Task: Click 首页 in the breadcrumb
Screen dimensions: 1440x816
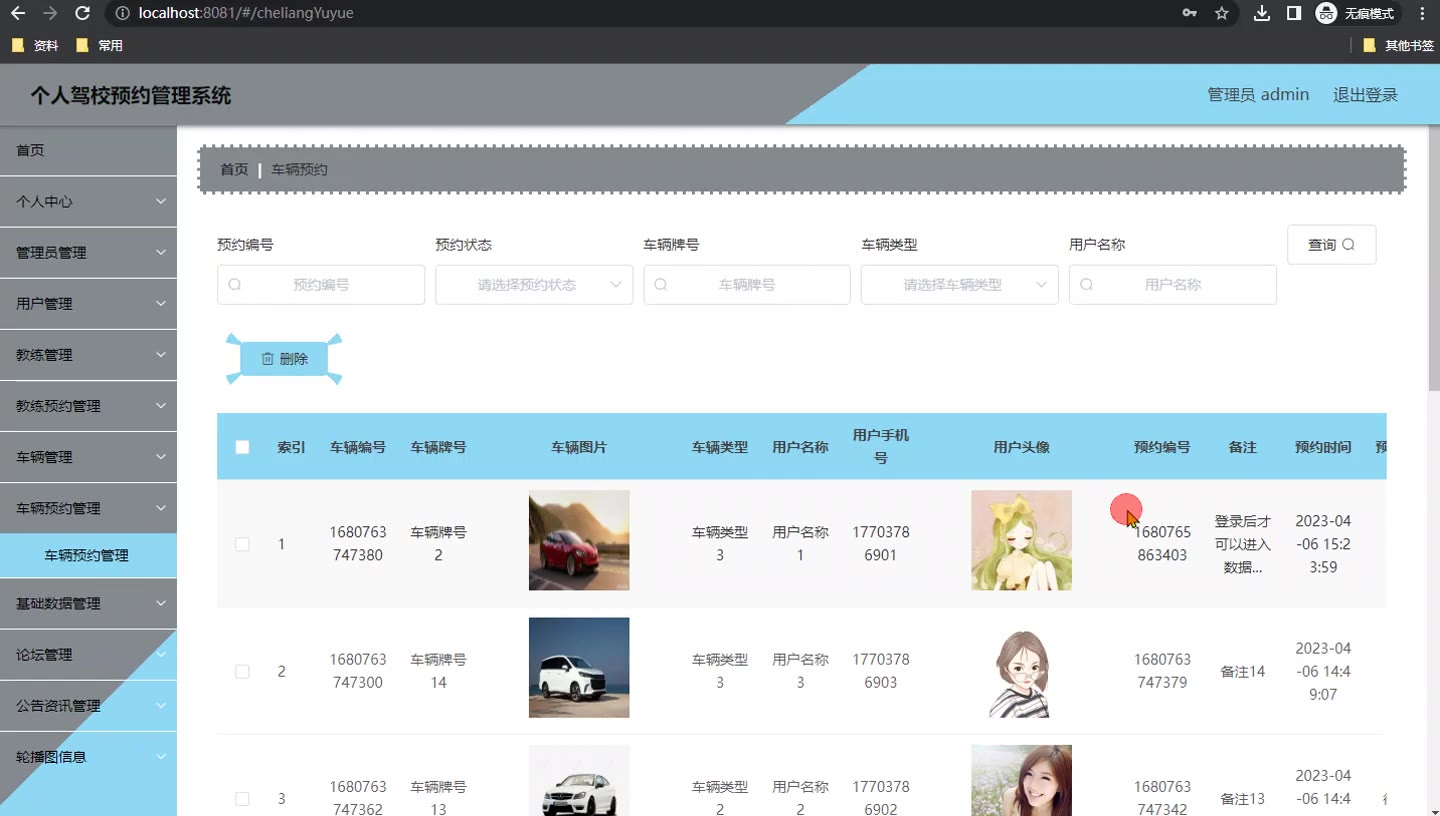Action: click(234, 169)
